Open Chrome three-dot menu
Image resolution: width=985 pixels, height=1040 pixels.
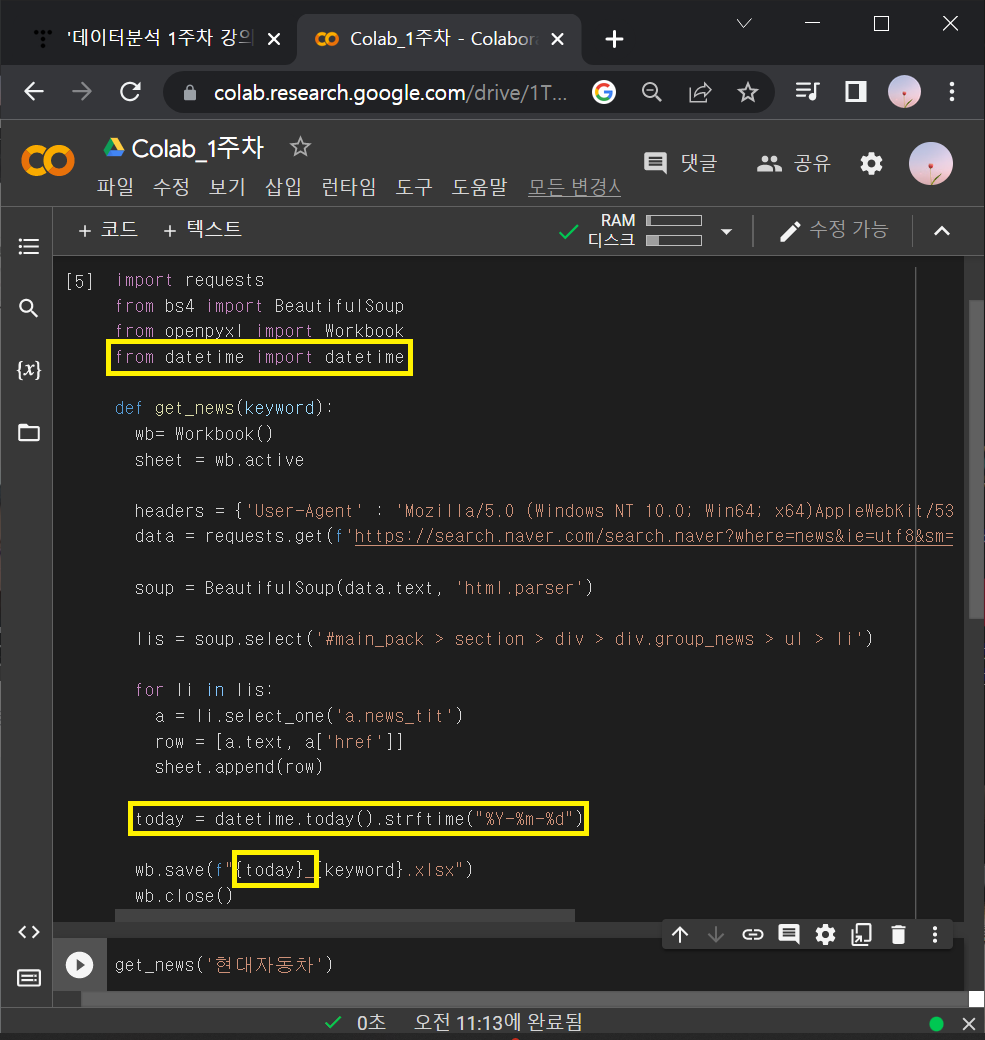[952, 92]
